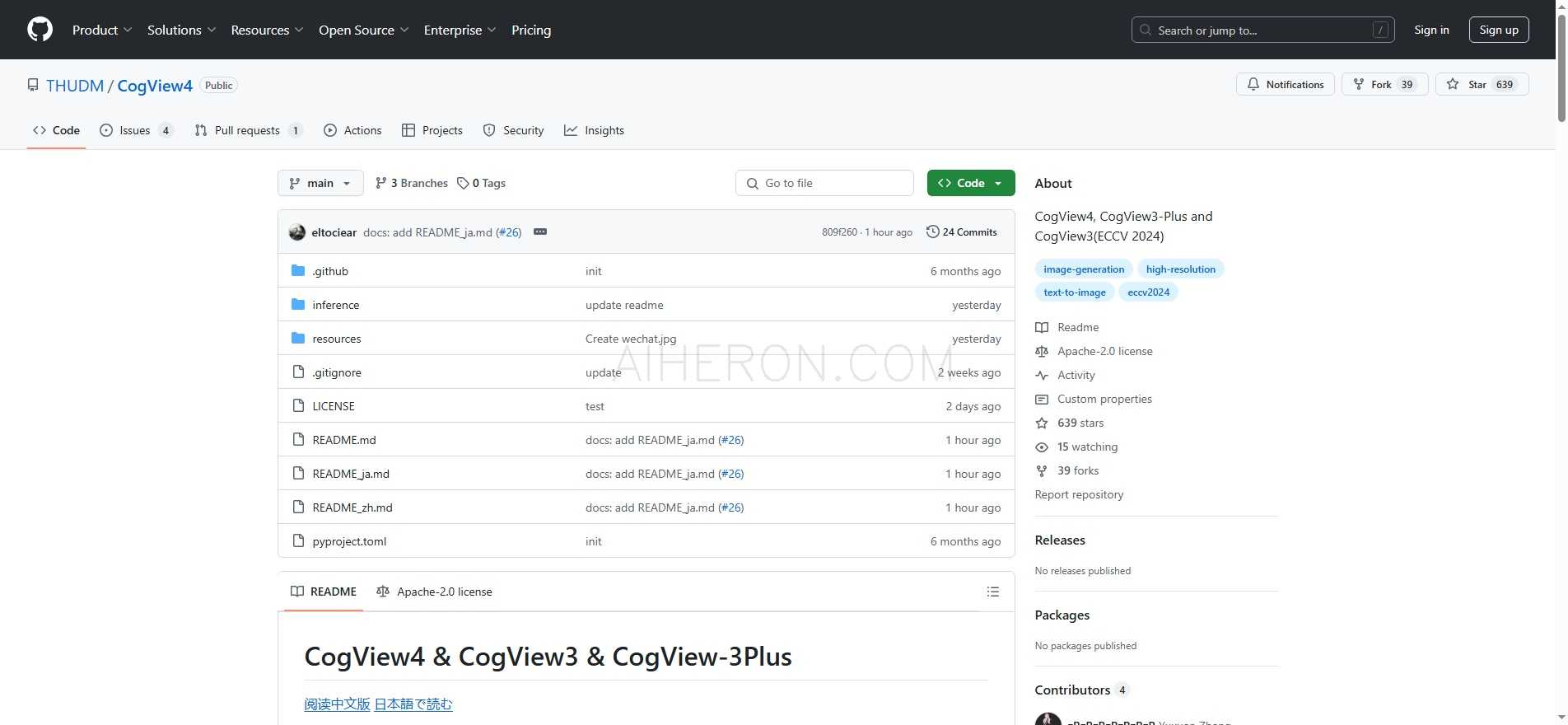This screenshot has height=725, width=1568.
Task: Click the Notifications bell button
Action: coord(1285,84)
